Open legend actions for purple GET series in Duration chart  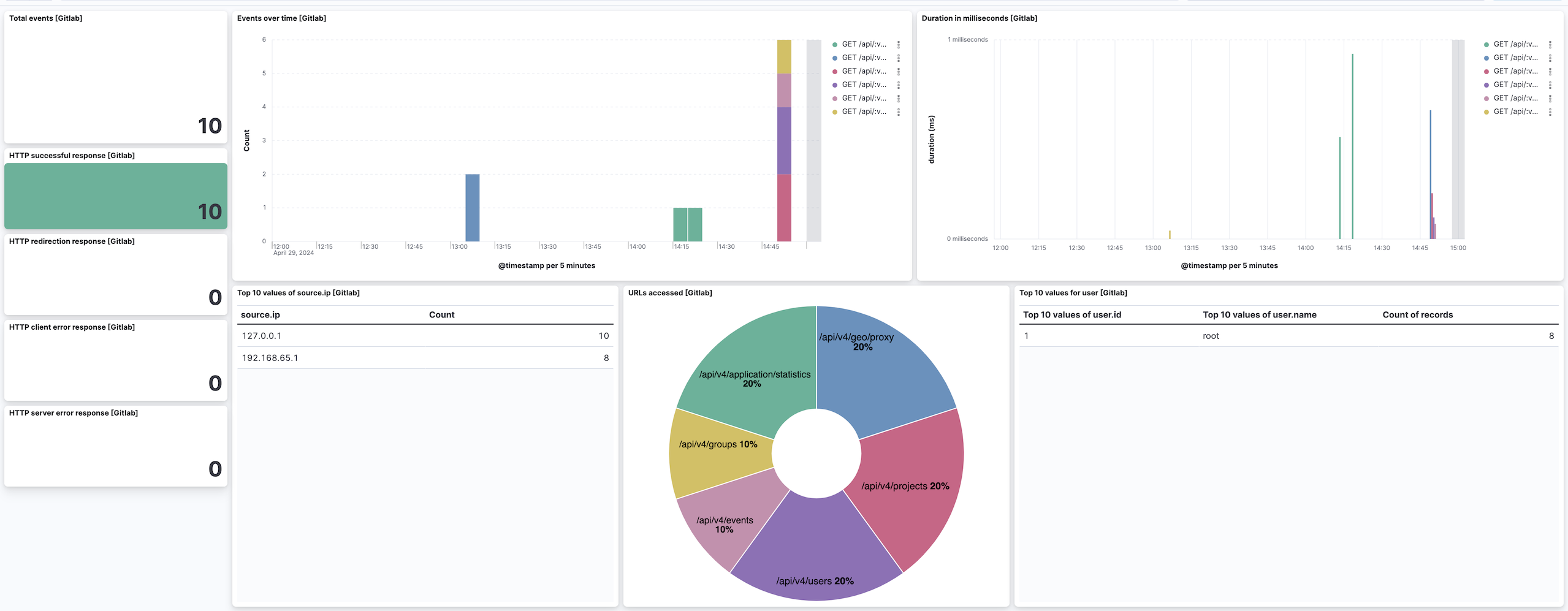(1550, 85)
